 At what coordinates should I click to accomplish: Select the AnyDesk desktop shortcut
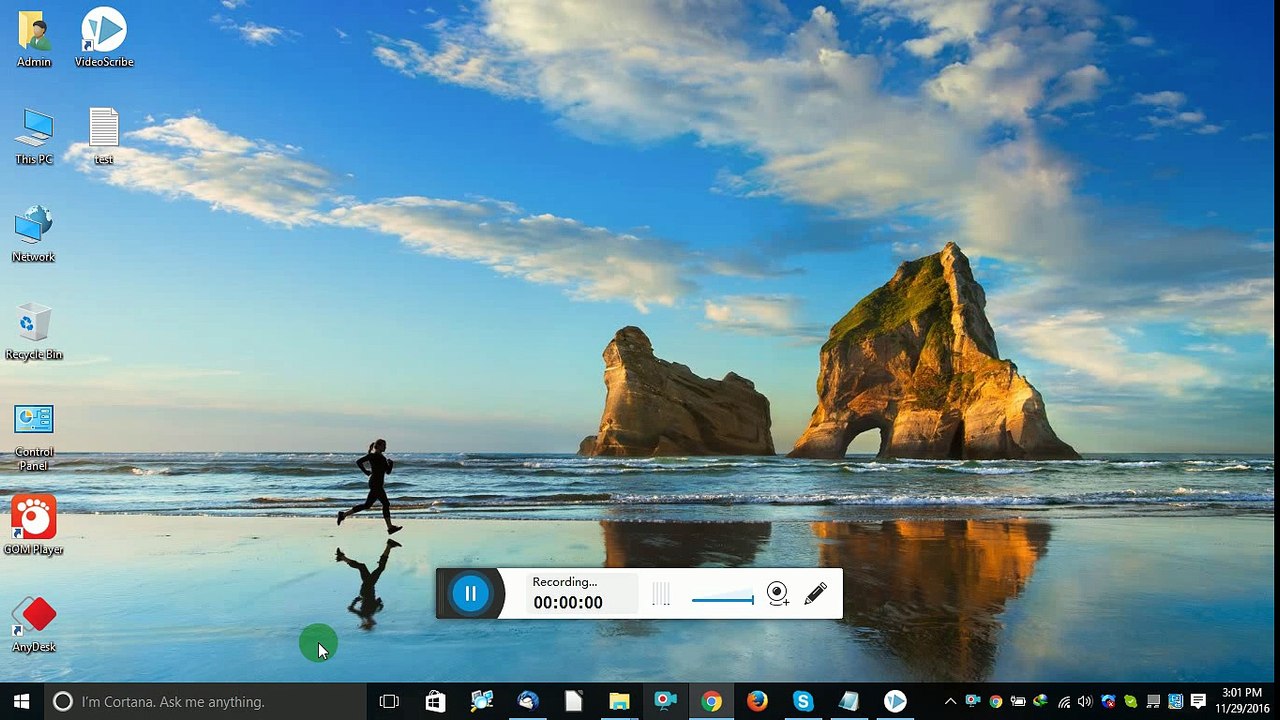click(x=34, y=625)
